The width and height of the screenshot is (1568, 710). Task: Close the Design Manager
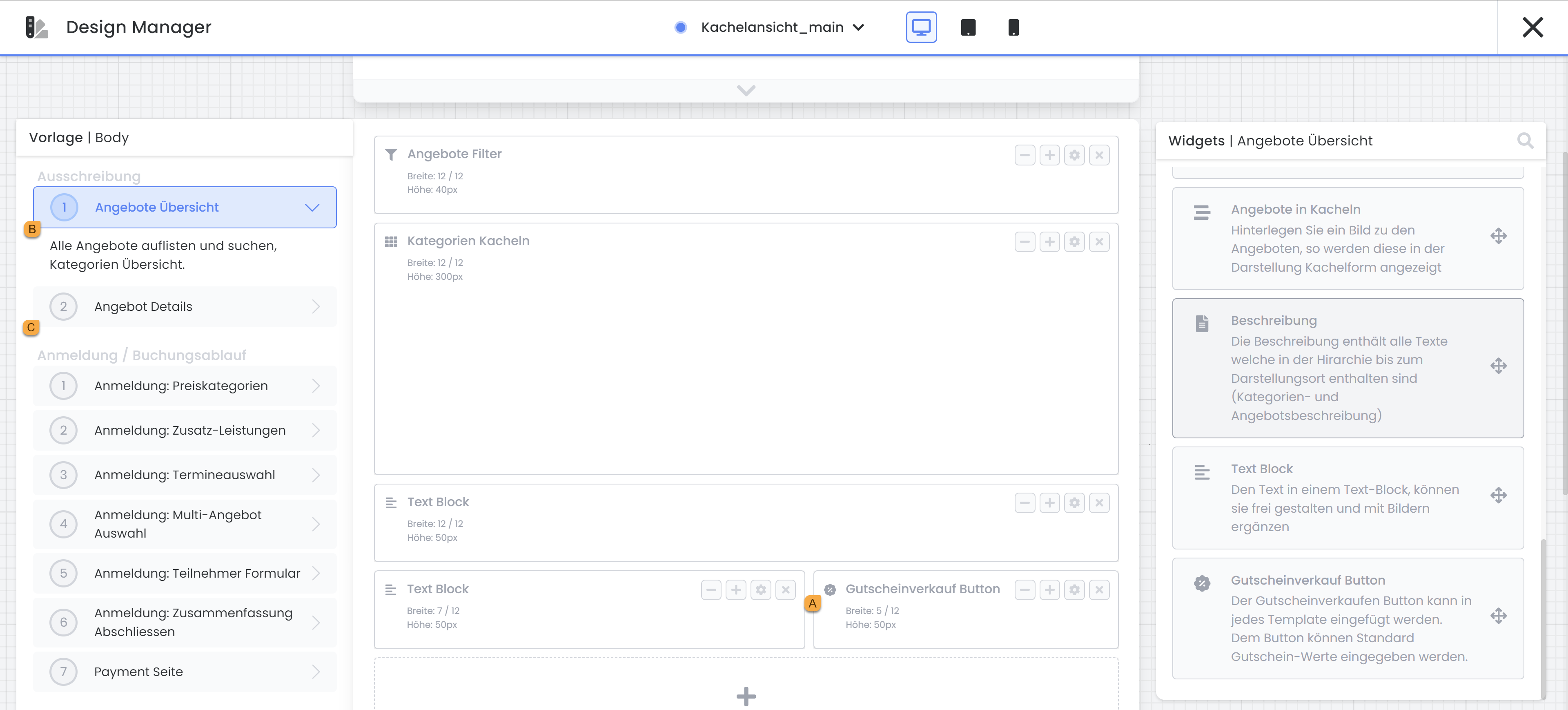pyautogui.click(x=1532, y=27)
